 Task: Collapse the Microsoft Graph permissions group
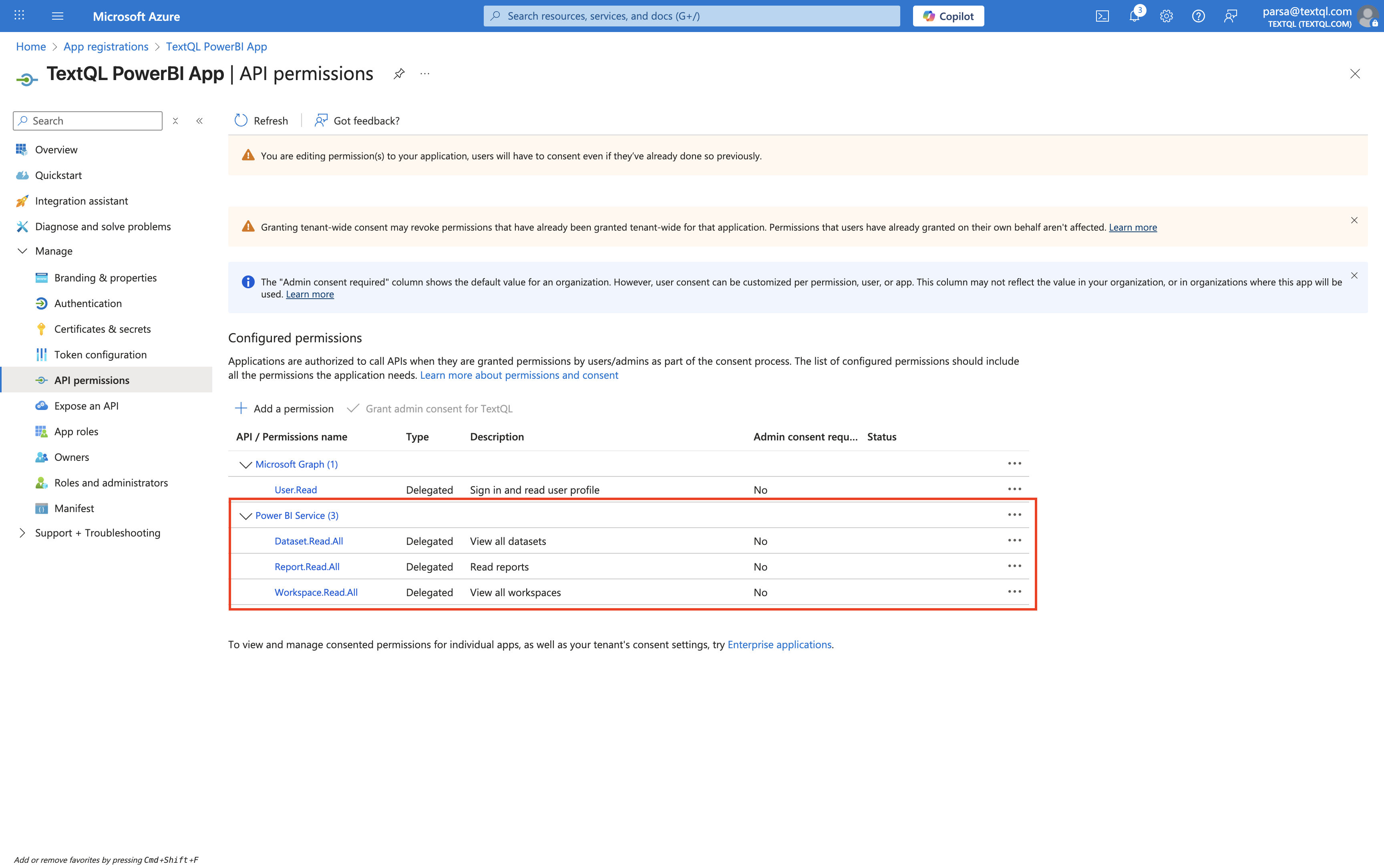click(x=246, y=464)
